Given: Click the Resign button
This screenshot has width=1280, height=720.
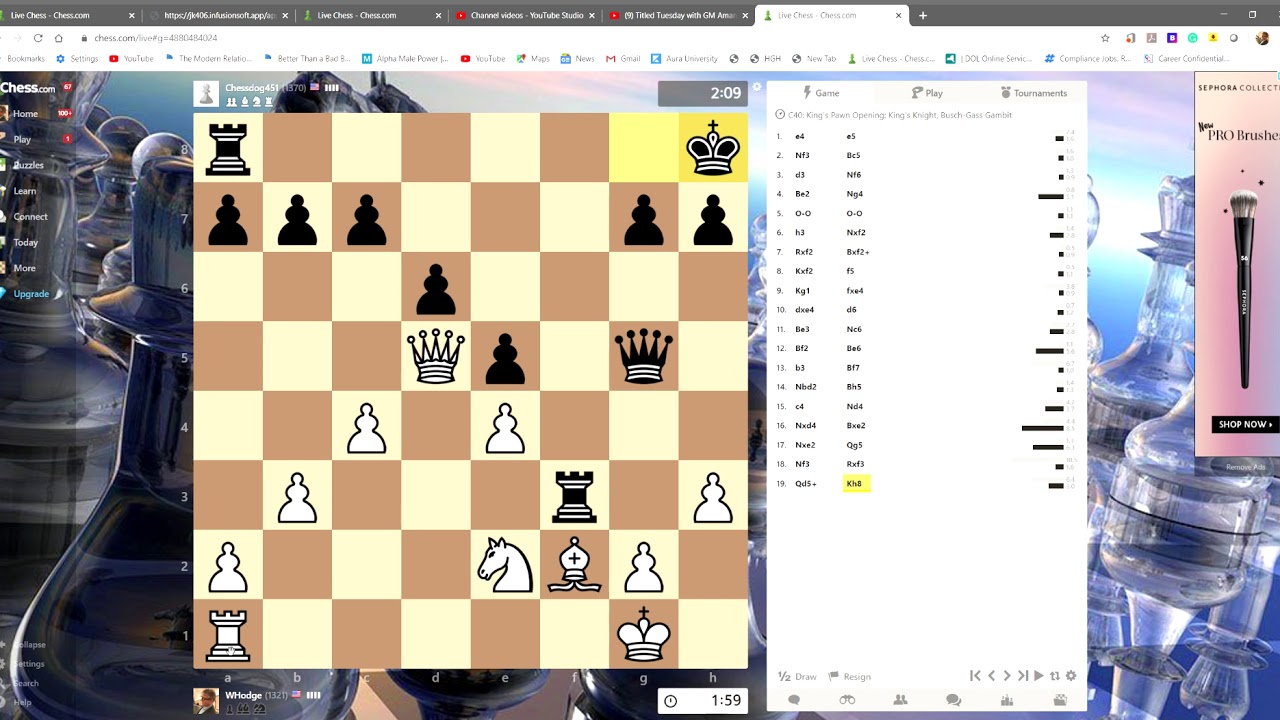Looking at the screenshot, I should tap(849, 677).
